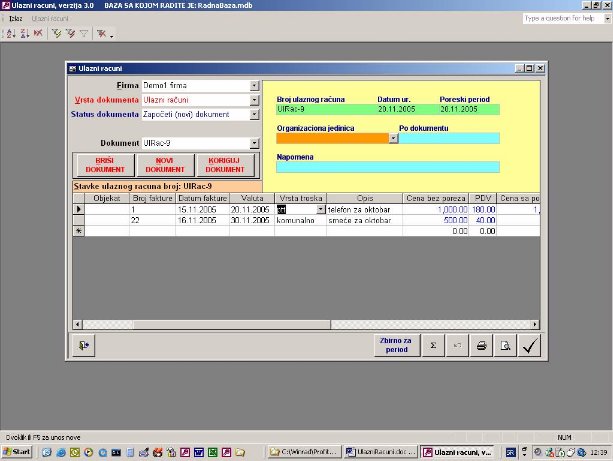Click the sort descending toolbar icon
Screen dimensions: 613x461
tap(23, 33)
